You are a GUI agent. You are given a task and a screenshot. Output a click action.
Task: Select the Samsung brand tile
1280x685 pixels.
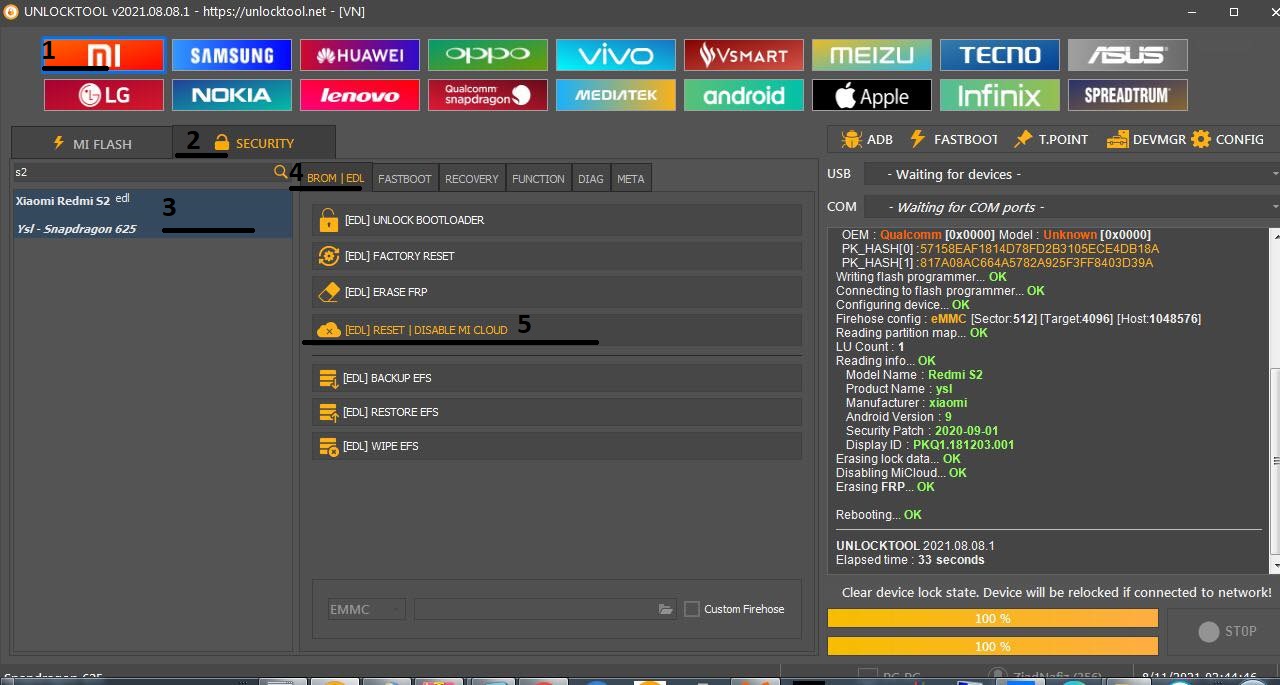(232, 55)
